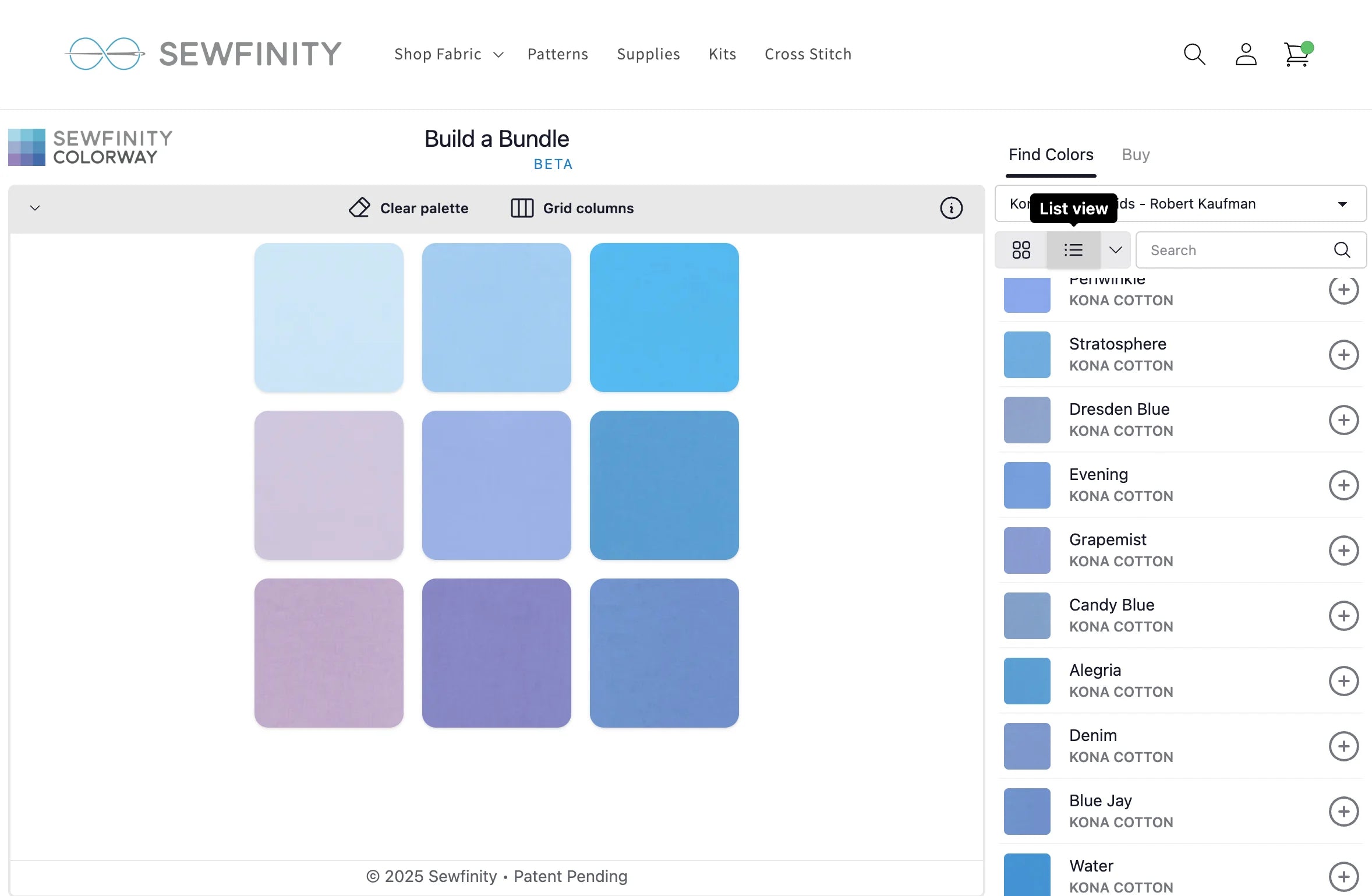Click Grid columns button
This screenshot has width=1372, height=896.
pyautogui.click(x=572, y=208)
